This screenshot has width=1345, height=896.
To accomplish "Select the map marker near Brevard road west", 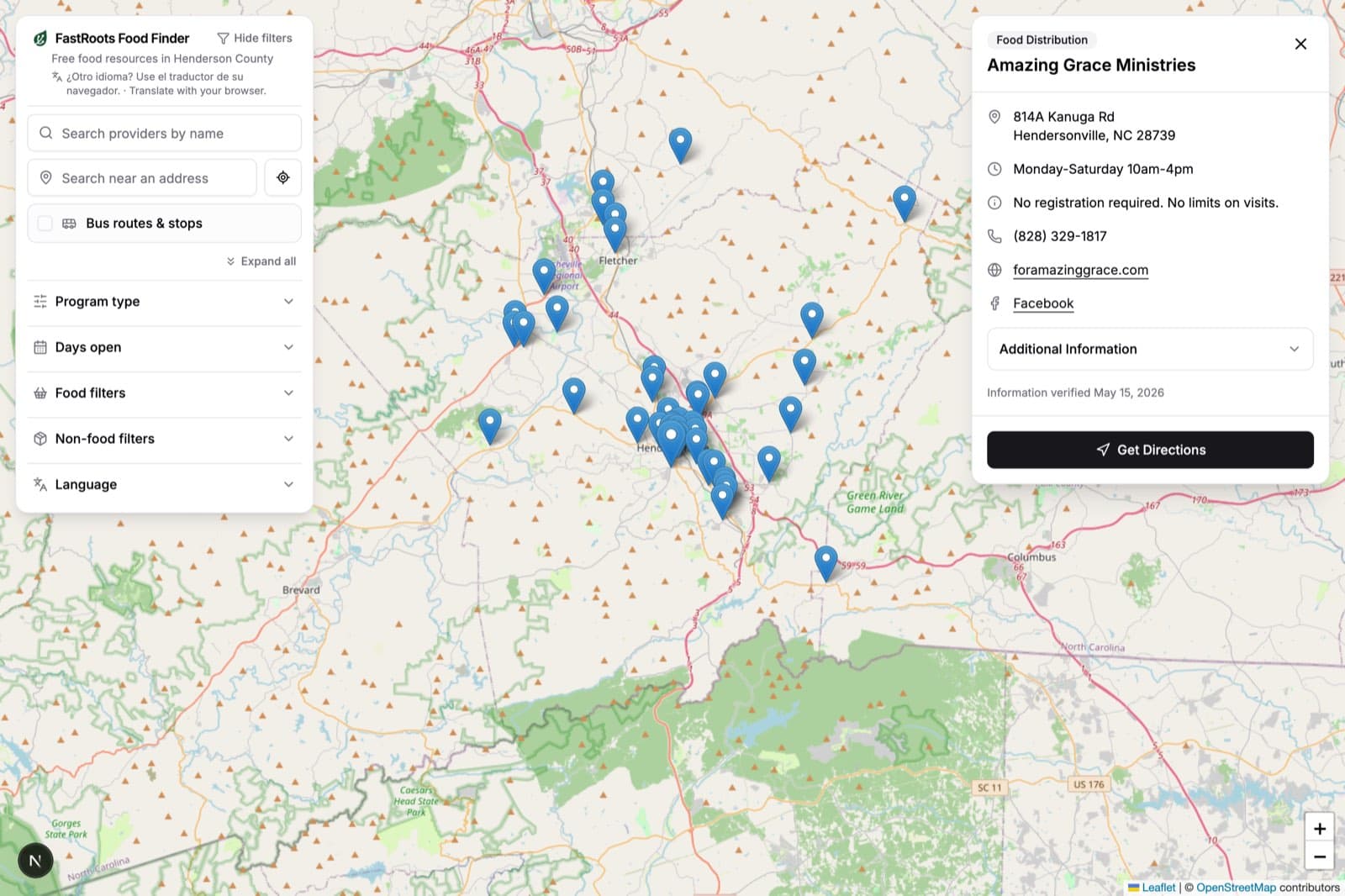I will (x=490, y=424).
